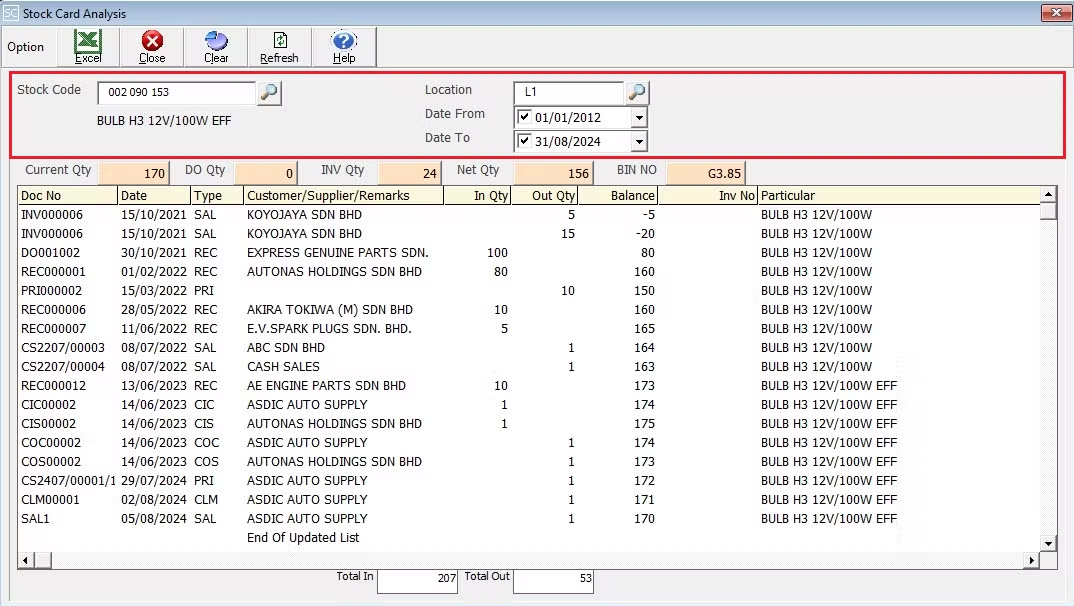Click the End Of Updated List text

pos(303,538)
